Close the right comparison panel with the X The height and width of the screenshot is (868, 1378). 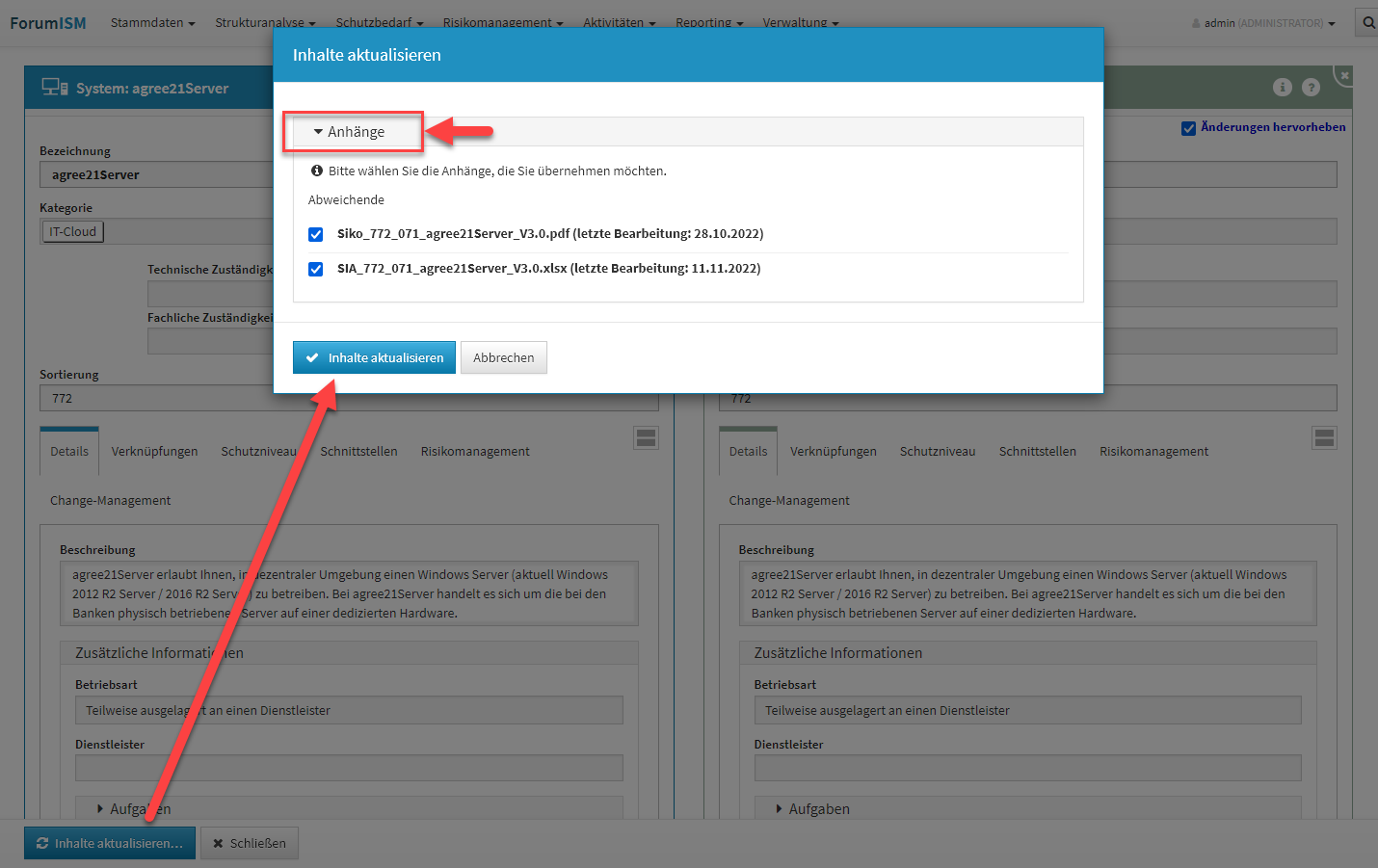pos(1344,75)
